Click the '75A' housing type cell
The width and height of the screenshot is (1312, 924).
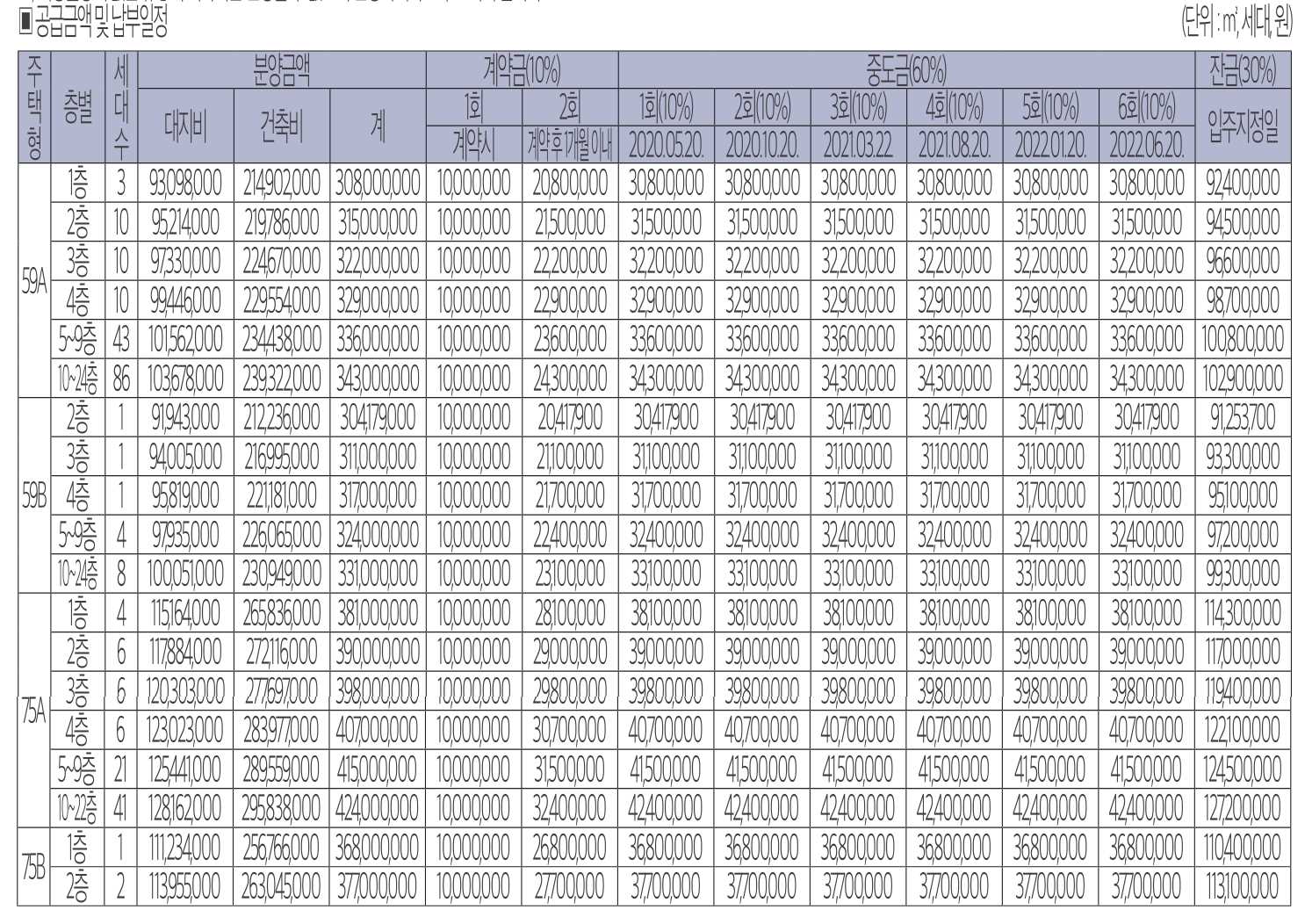(34, 710)
